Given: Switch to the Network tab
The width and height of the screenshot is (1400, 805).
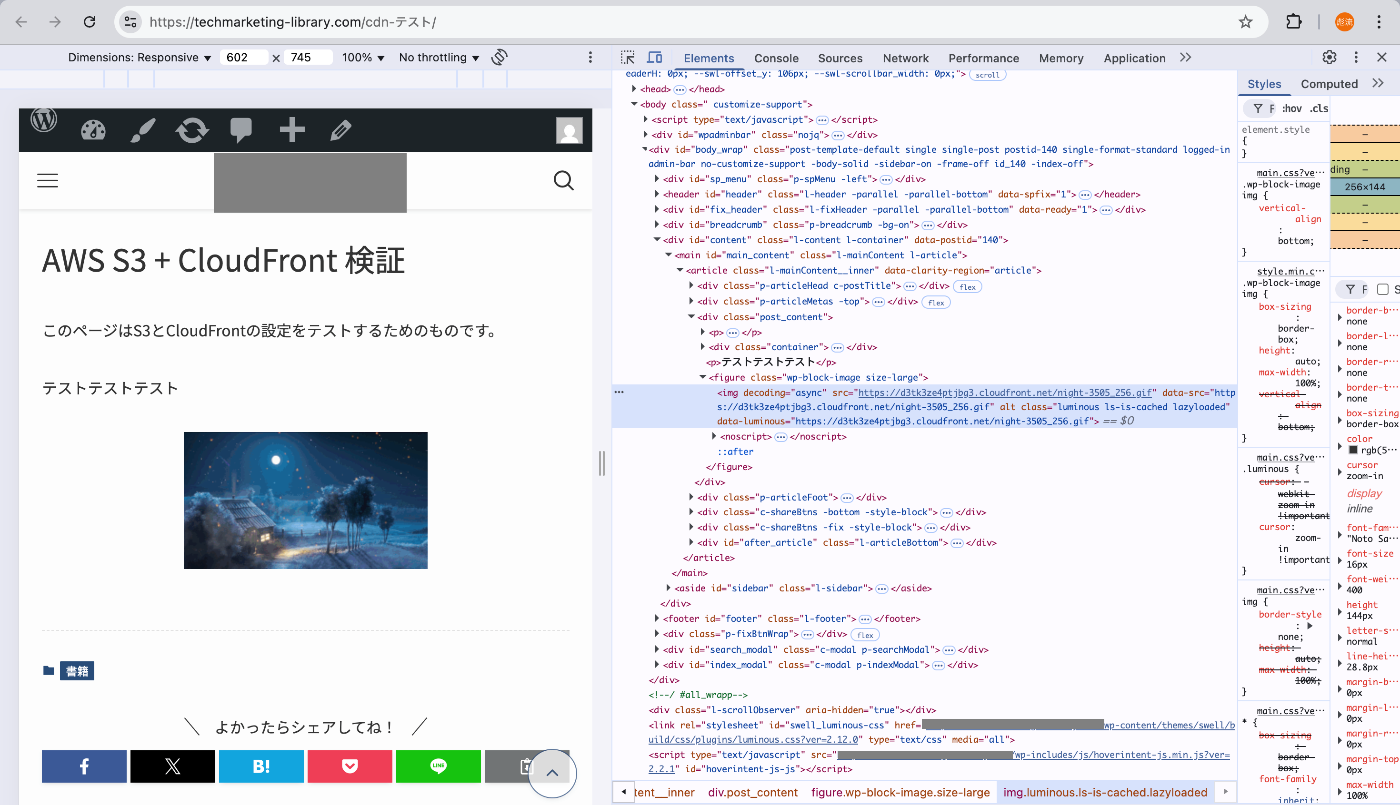Looking at the screenshot, I should tap(906, 58).
